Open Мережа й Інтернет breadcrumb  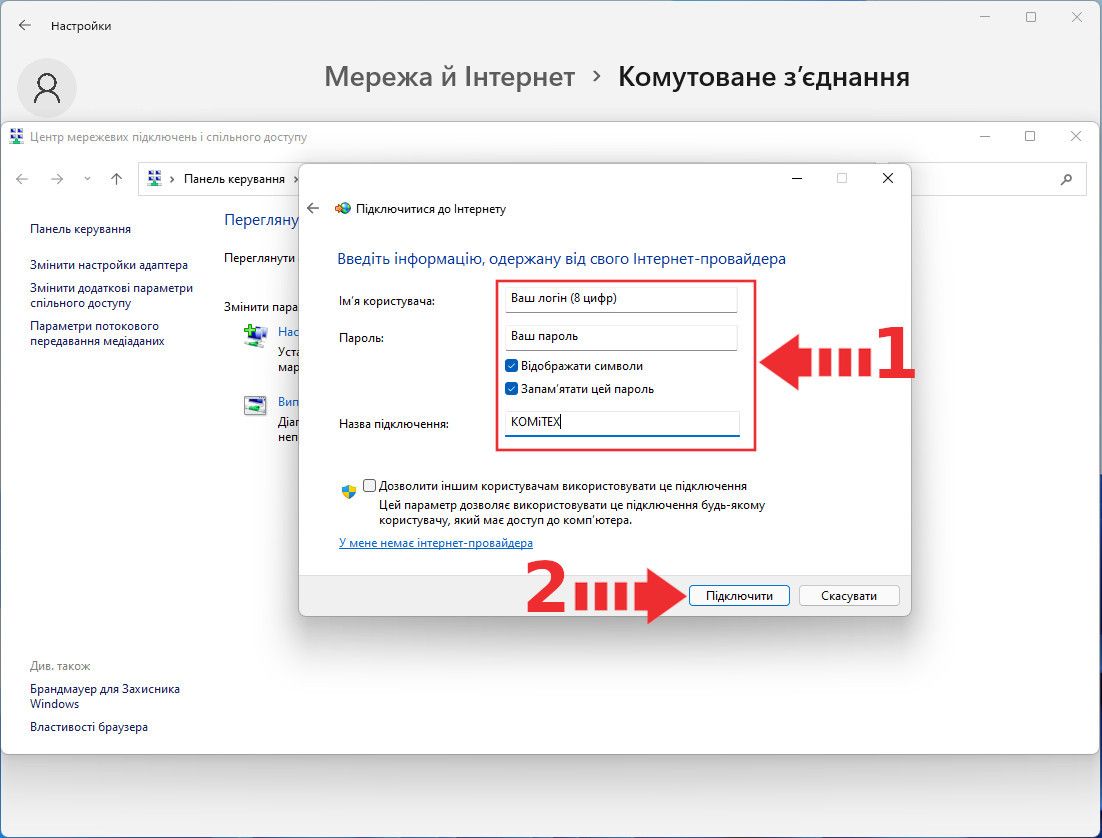449,77
